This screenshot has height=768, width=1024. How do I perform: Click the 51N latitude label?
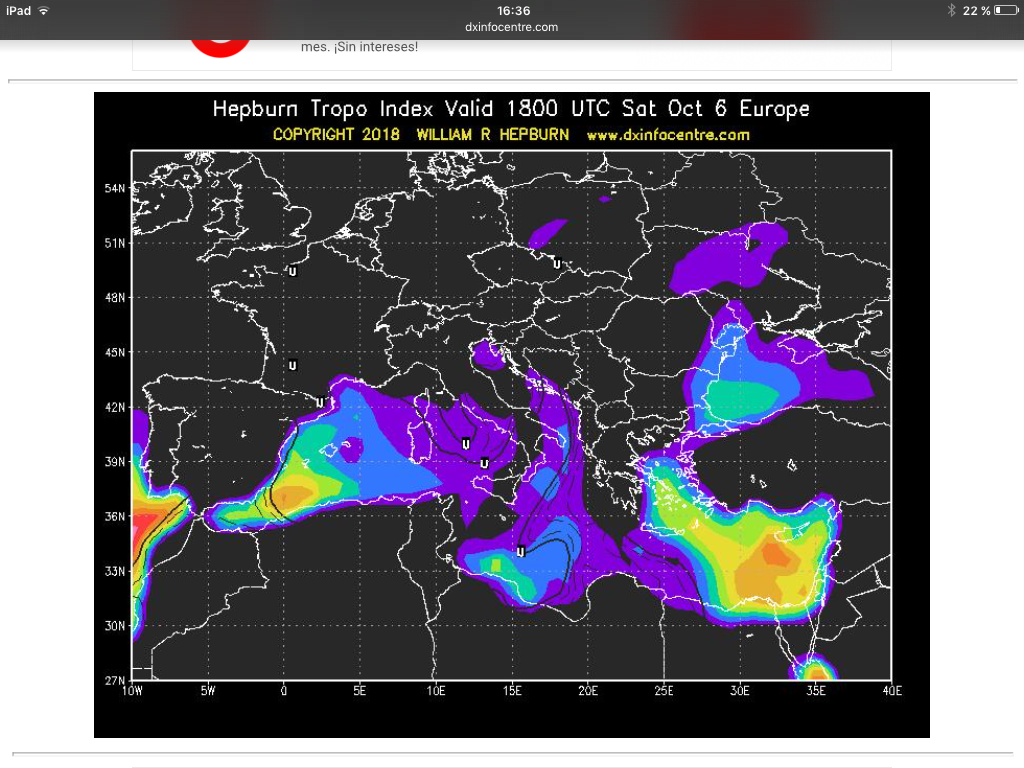pyautogui.click(x=114, y=244)
